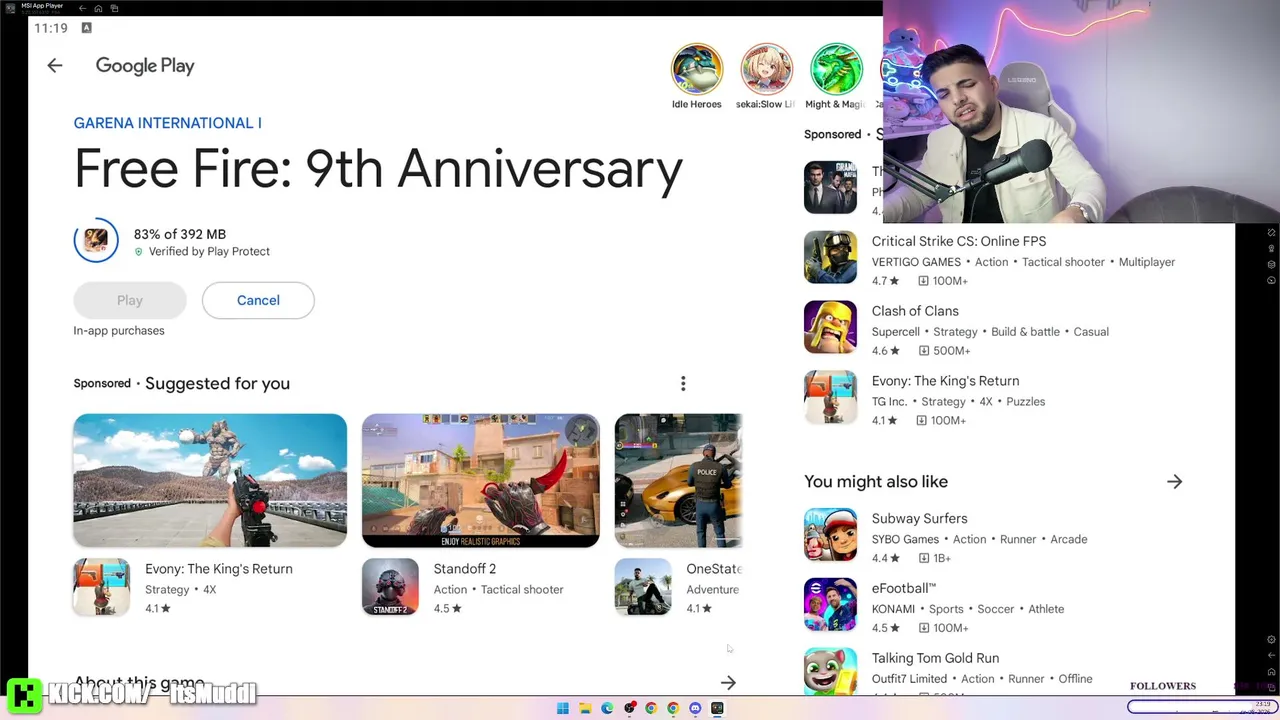Open the Windows Start menu
1280x720 pixels.
[563, 708]
